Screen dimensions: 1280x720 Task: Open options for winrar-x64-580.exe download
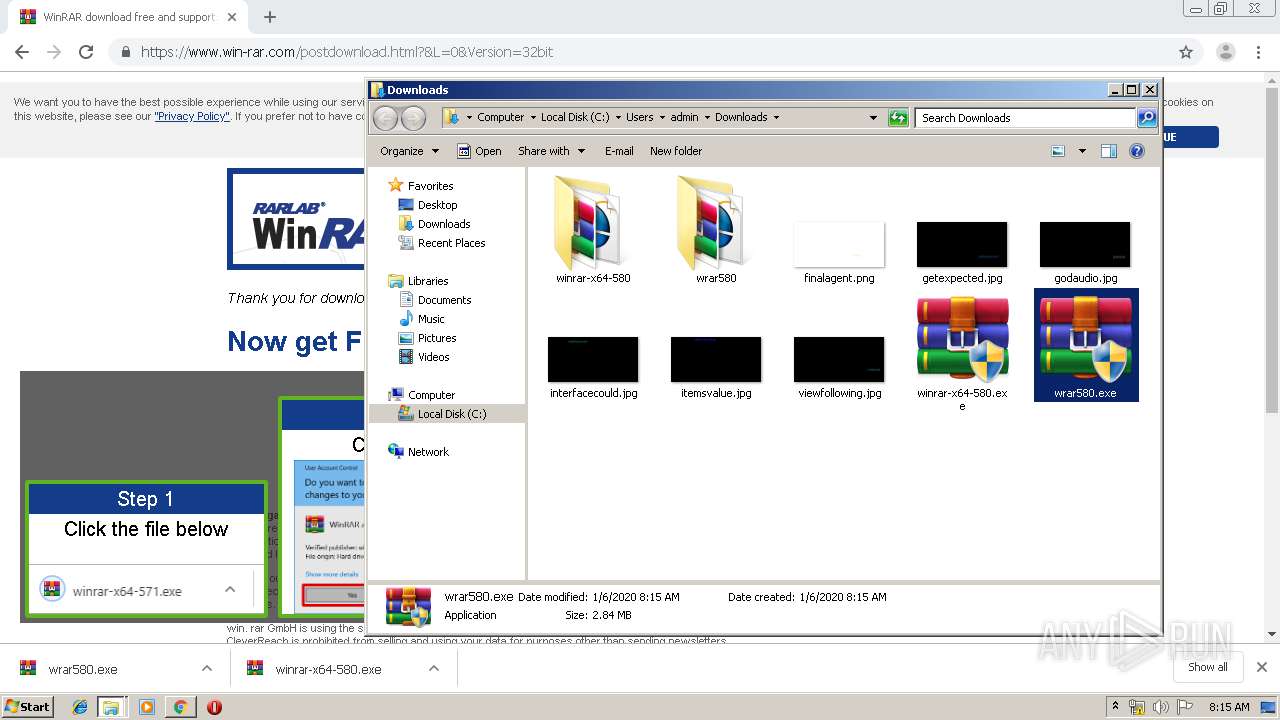coord(434,669)
